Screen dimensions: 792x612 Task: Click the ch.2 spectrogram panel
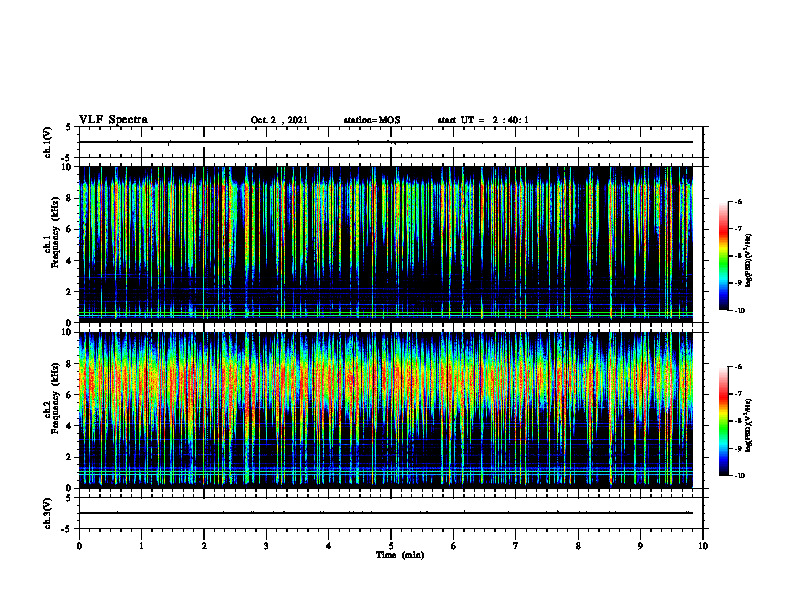(x=386, y=410)
